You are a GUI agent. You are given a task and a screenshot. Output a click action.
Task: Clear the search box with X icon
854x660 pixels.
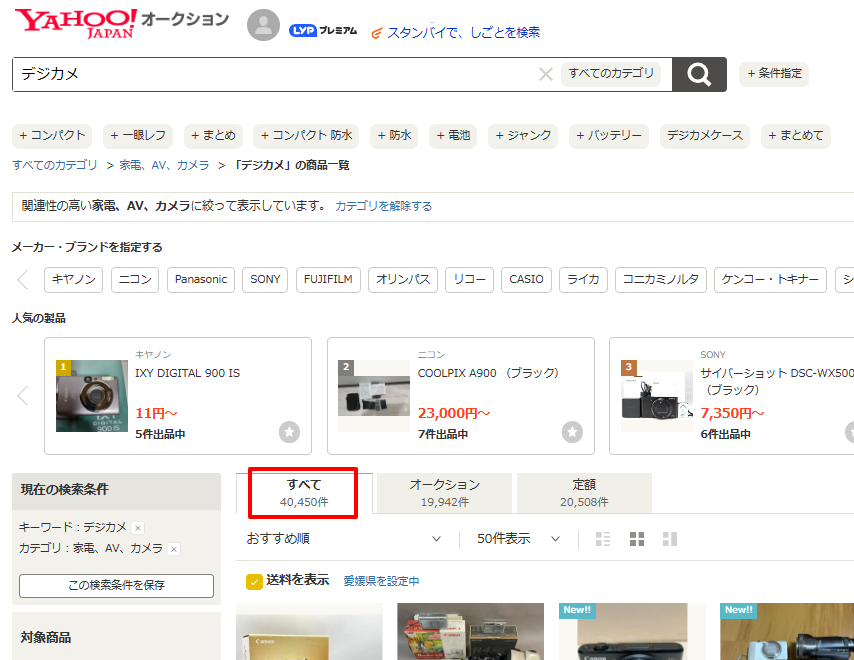tap(545, 74)
